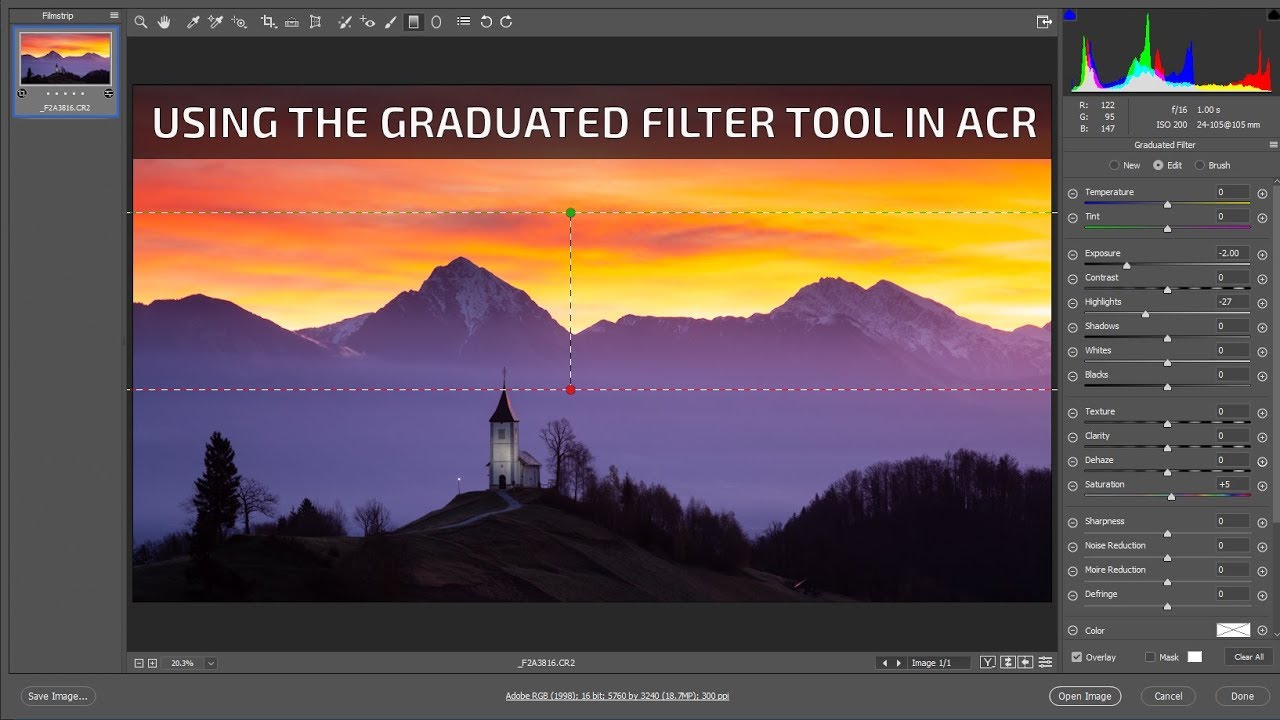Click the red gradient end handle
Image resolution: width=1280 pixels, height=720 pixels.
570,390
